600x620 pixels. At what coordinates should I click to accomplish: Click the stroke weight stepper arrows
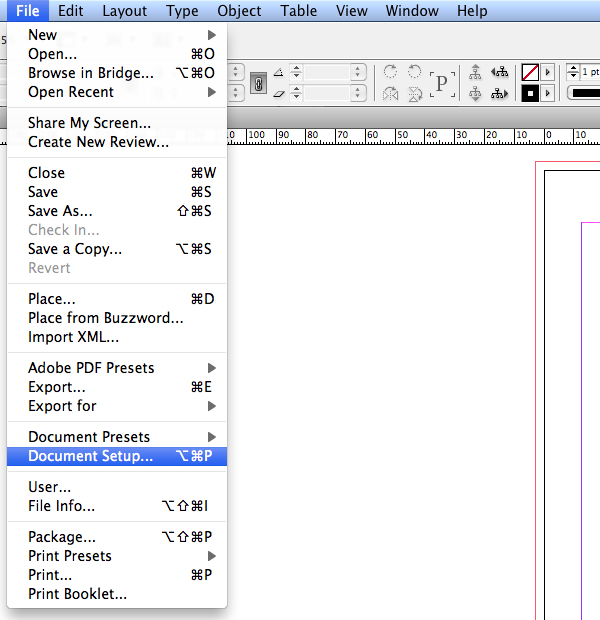point(573,72)
